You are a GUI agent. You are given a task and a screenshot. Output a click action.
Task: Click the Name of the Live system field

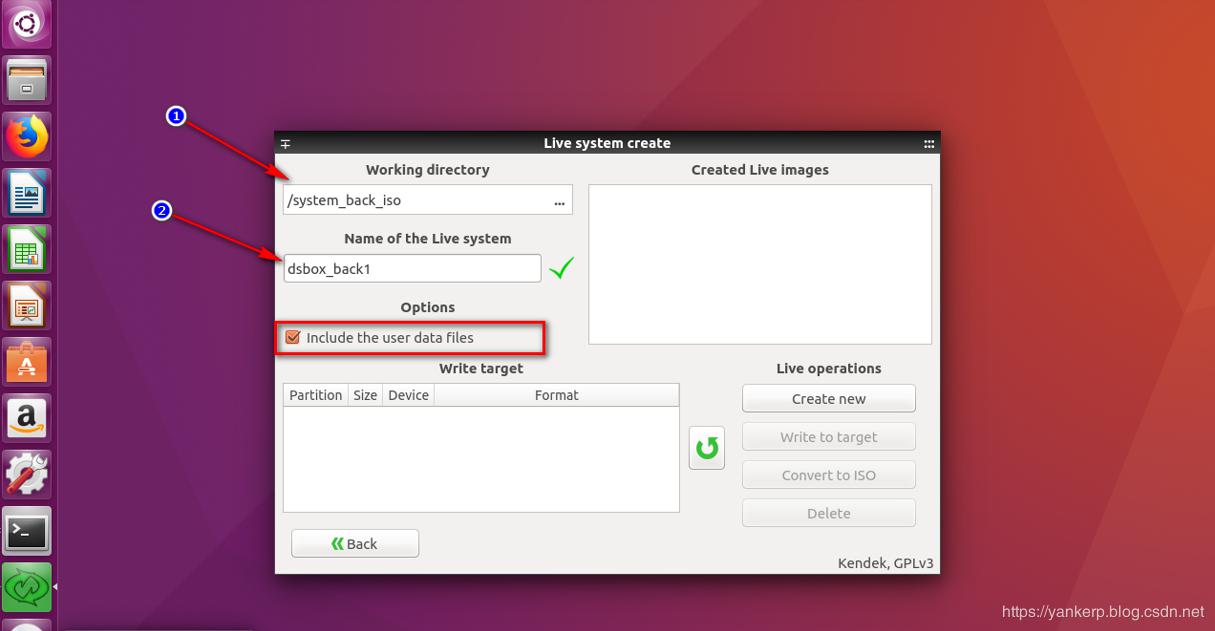(412, 268)
